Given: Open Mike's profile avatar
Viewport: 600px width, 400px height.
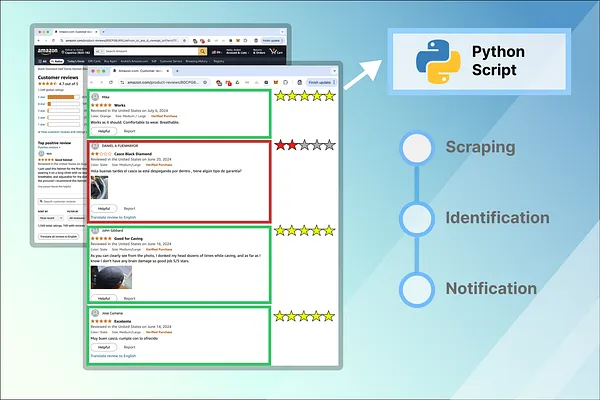Looking at the screenshot, I should 95,97.
